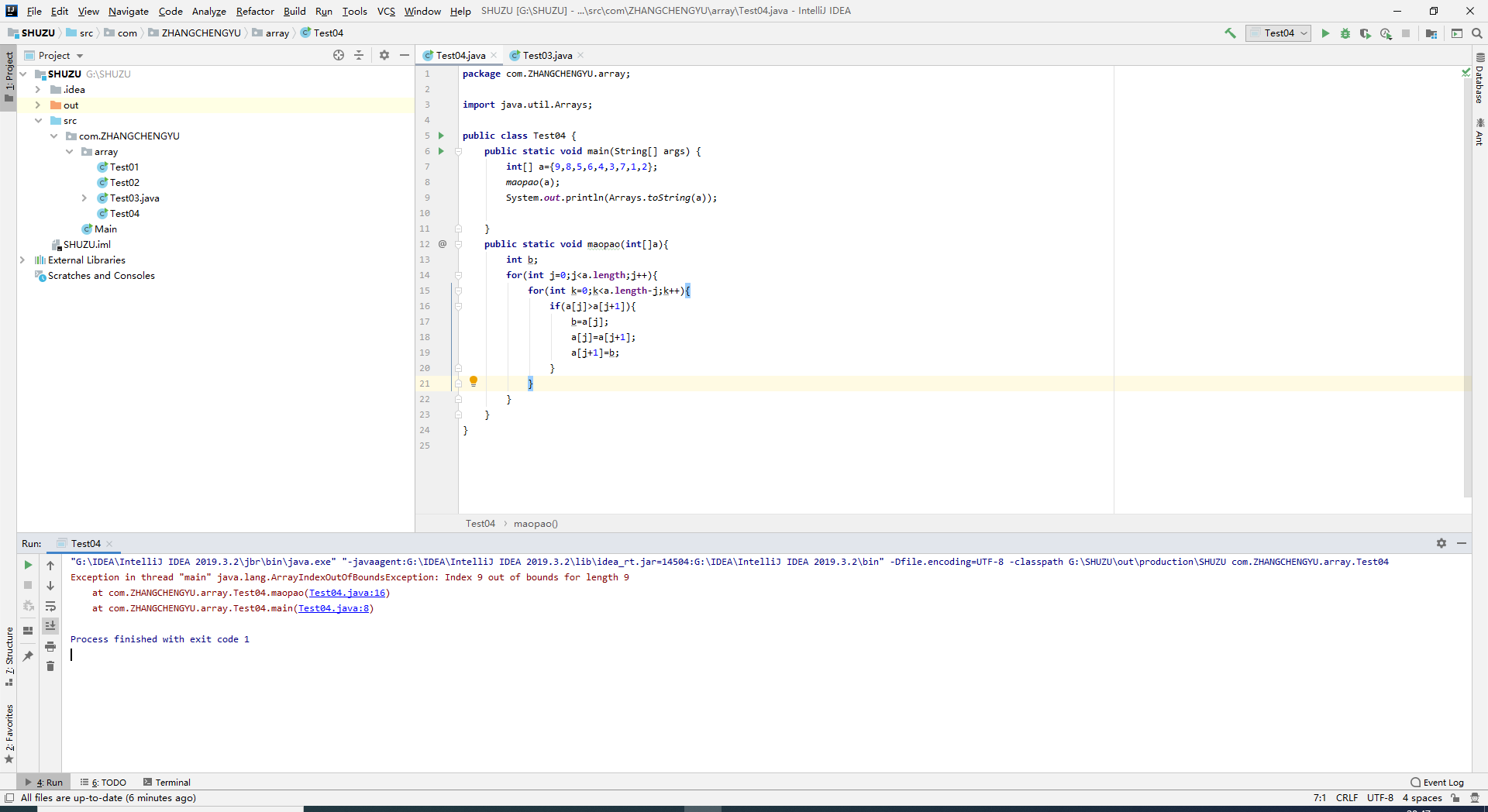
Task: Hide the Run tool window
Action: (x=1462, y=543)
